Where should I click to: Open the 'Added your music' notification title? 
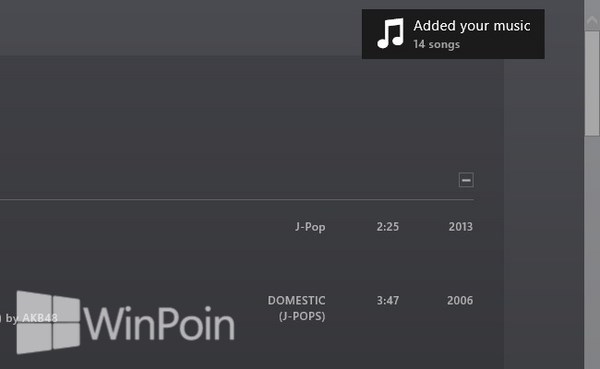click(472, 26)
